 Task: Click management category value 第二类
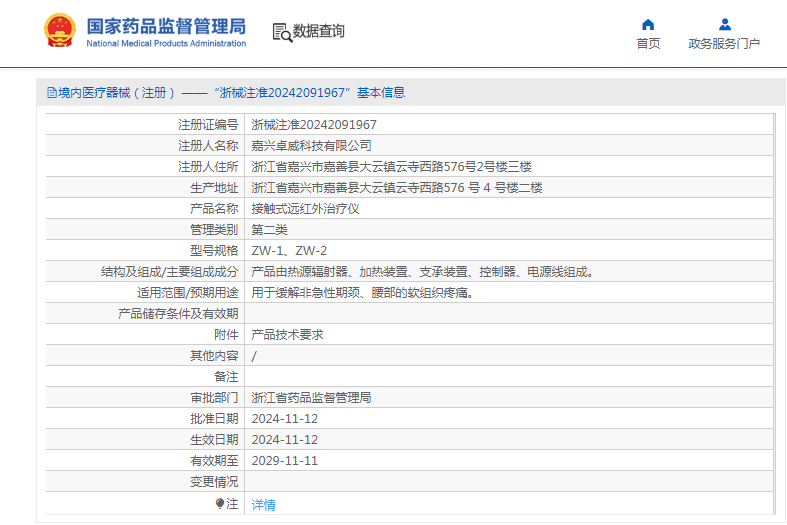(270, 230)
